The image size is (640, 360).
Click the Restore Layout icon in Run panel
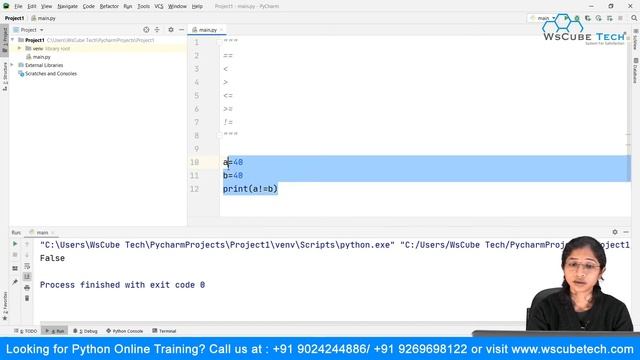click(x=15, y=268)
